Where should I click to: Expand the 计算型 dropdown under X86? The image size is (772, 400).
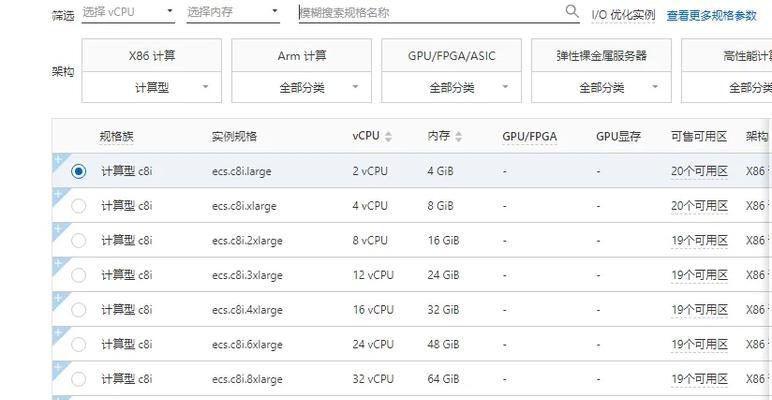click(151, 88)
